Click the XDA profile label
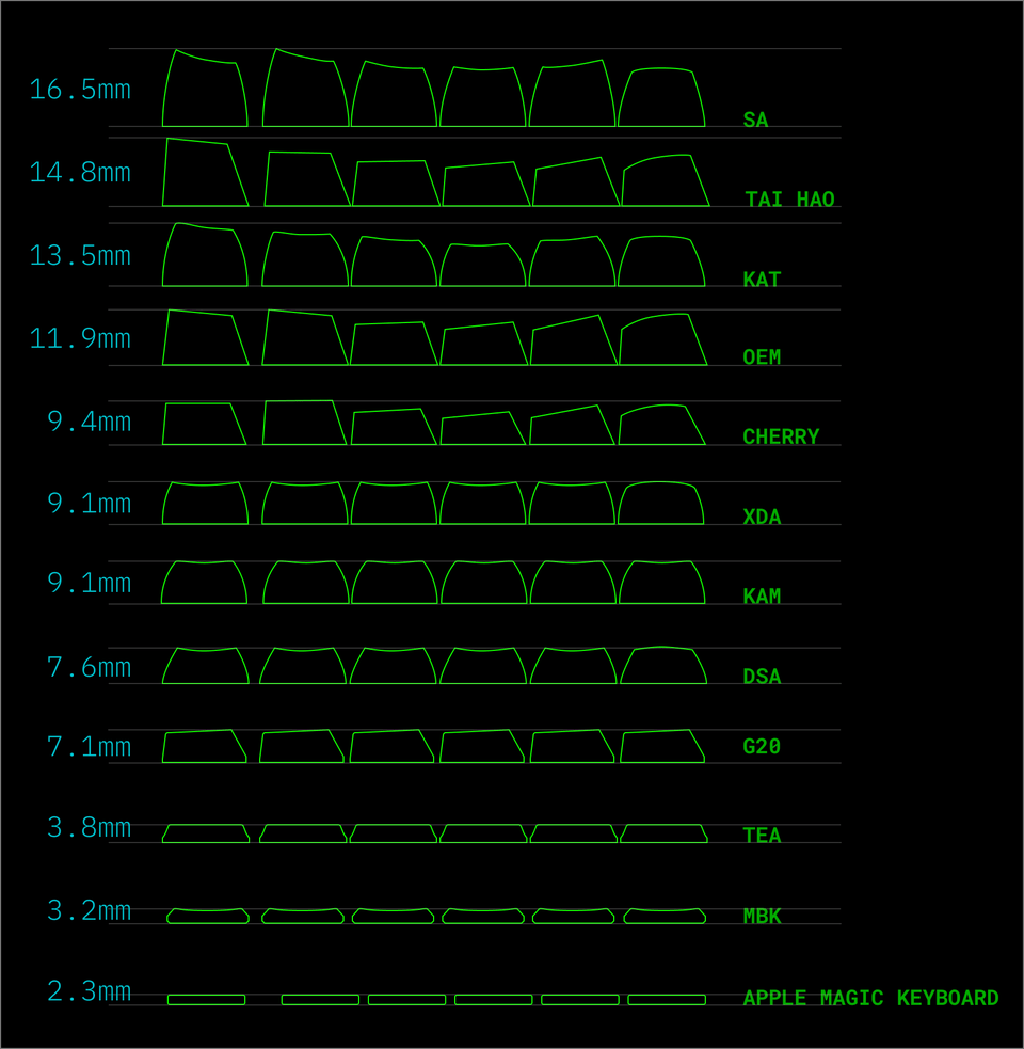 762,516
